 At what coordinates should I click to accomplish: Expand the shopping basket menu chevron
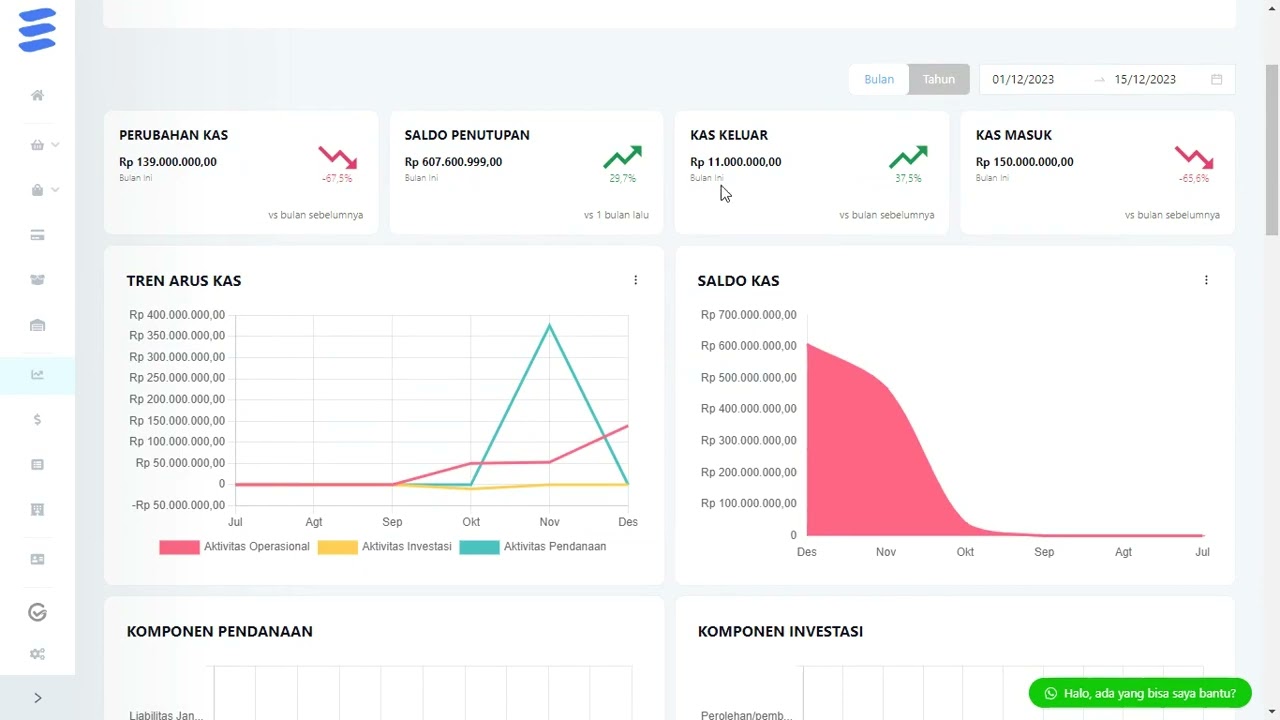(x=55, y=145)
